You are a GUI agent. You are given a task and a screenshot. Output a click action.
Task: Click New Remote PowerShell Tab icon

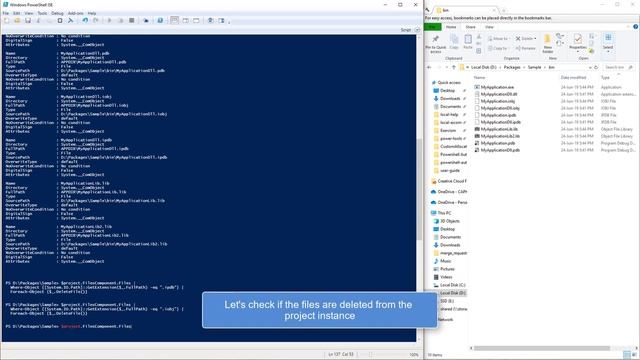coord(146,20)
